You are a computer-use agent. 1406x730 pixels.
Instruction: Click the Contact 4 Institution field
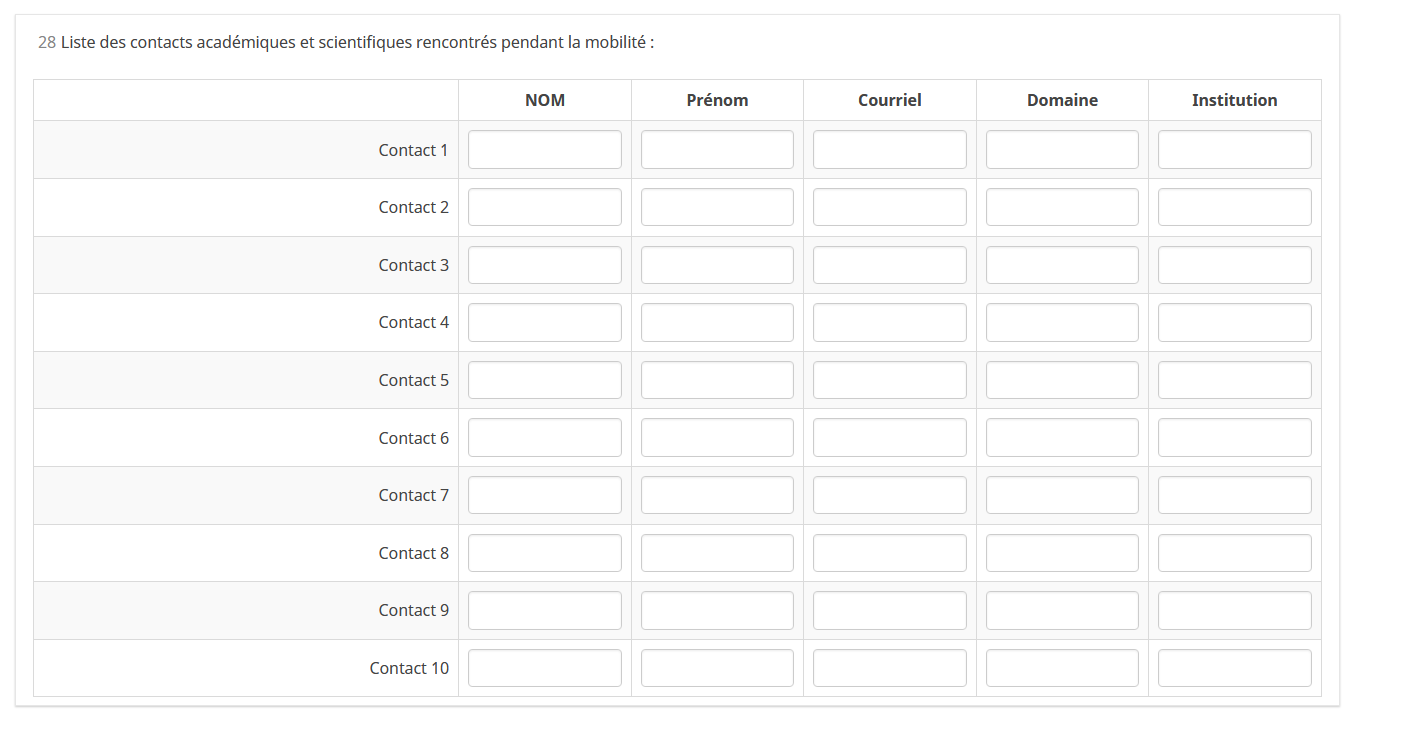tap(1234, 322)
